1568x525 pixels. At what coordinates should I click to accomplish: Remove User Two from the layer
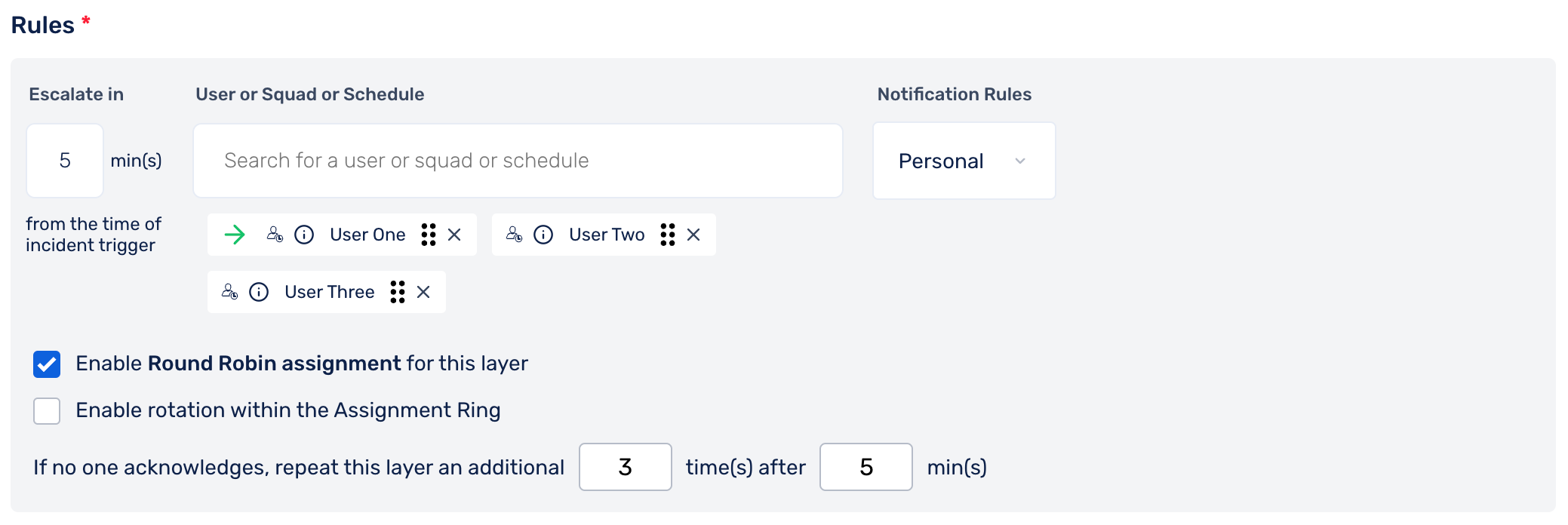[693, 235]
